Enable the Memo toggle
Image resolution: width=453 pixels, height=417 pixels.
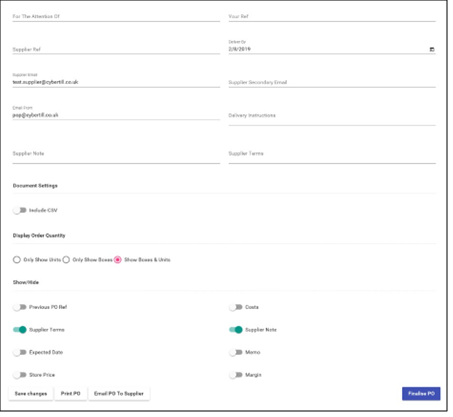click(x=236, y=352)
